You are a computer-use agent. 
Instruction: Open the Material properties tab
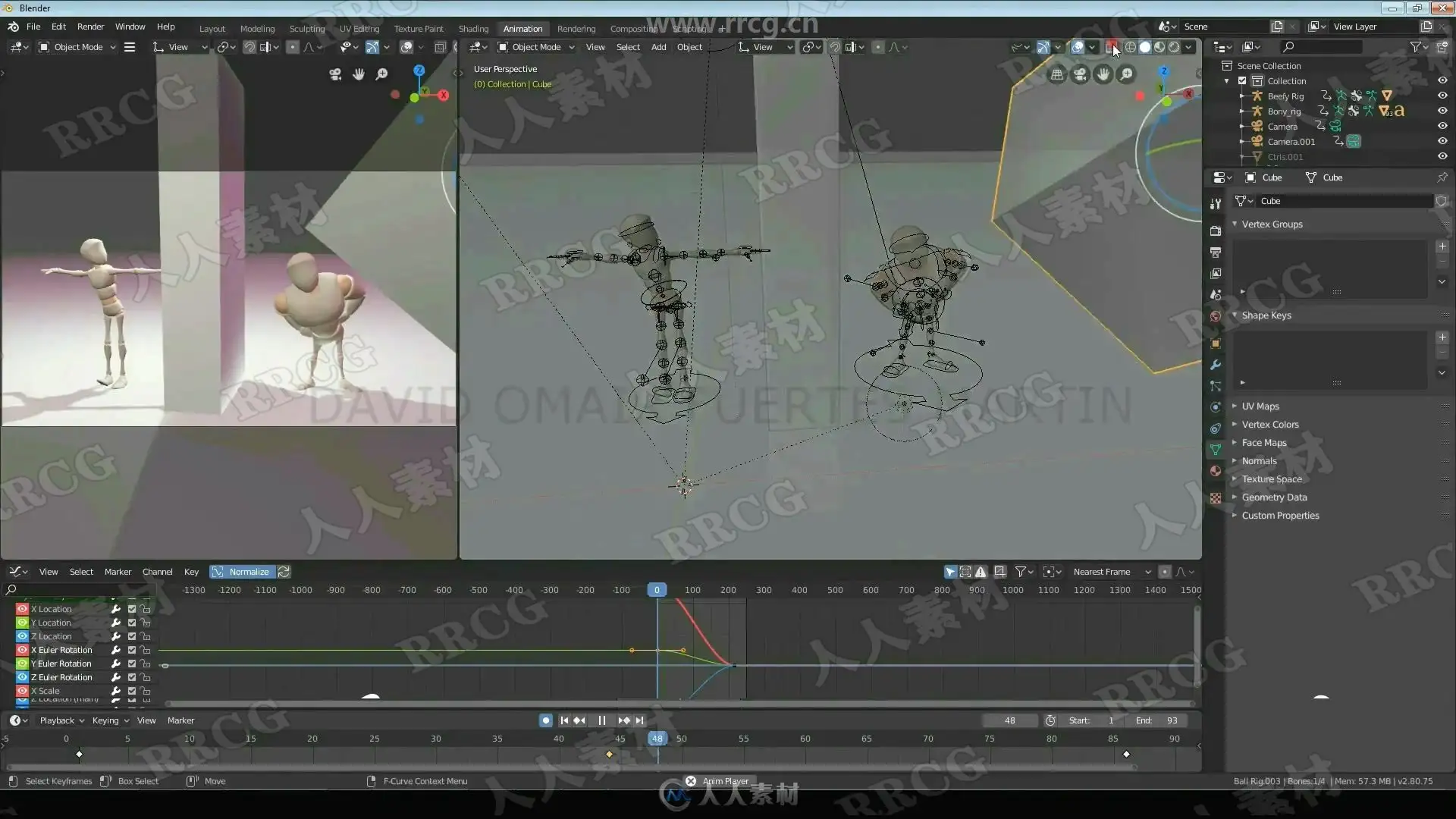pyautogui.click(x=1216, y=471)
